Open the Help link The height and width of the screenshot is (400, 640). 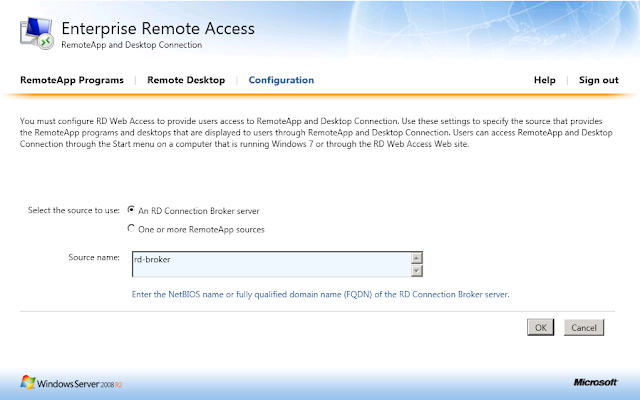tap(544, 80)
